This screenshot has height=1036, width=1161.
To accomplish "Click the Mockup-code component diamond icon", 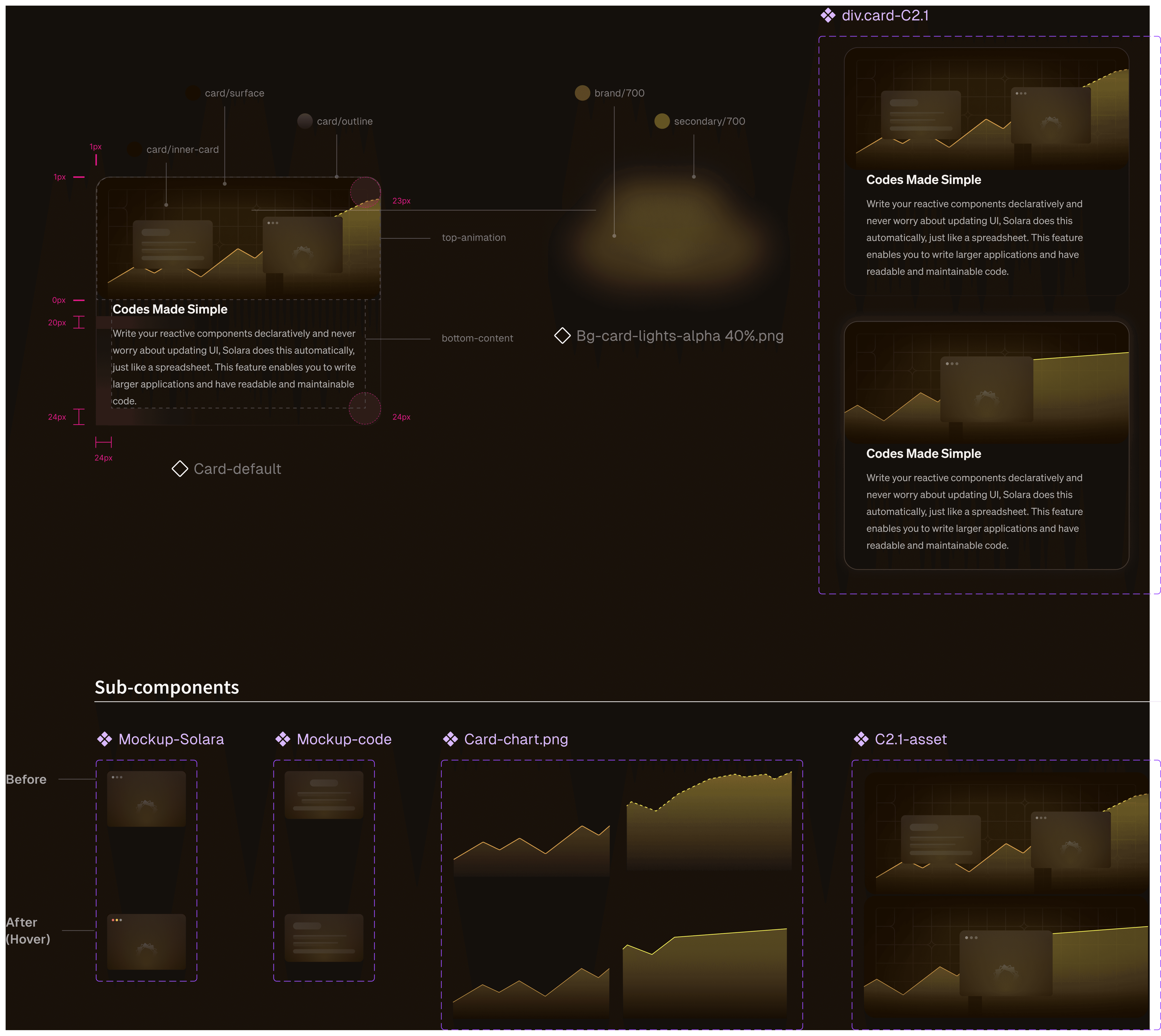I will pyautogui.click(x=282, y=739).
